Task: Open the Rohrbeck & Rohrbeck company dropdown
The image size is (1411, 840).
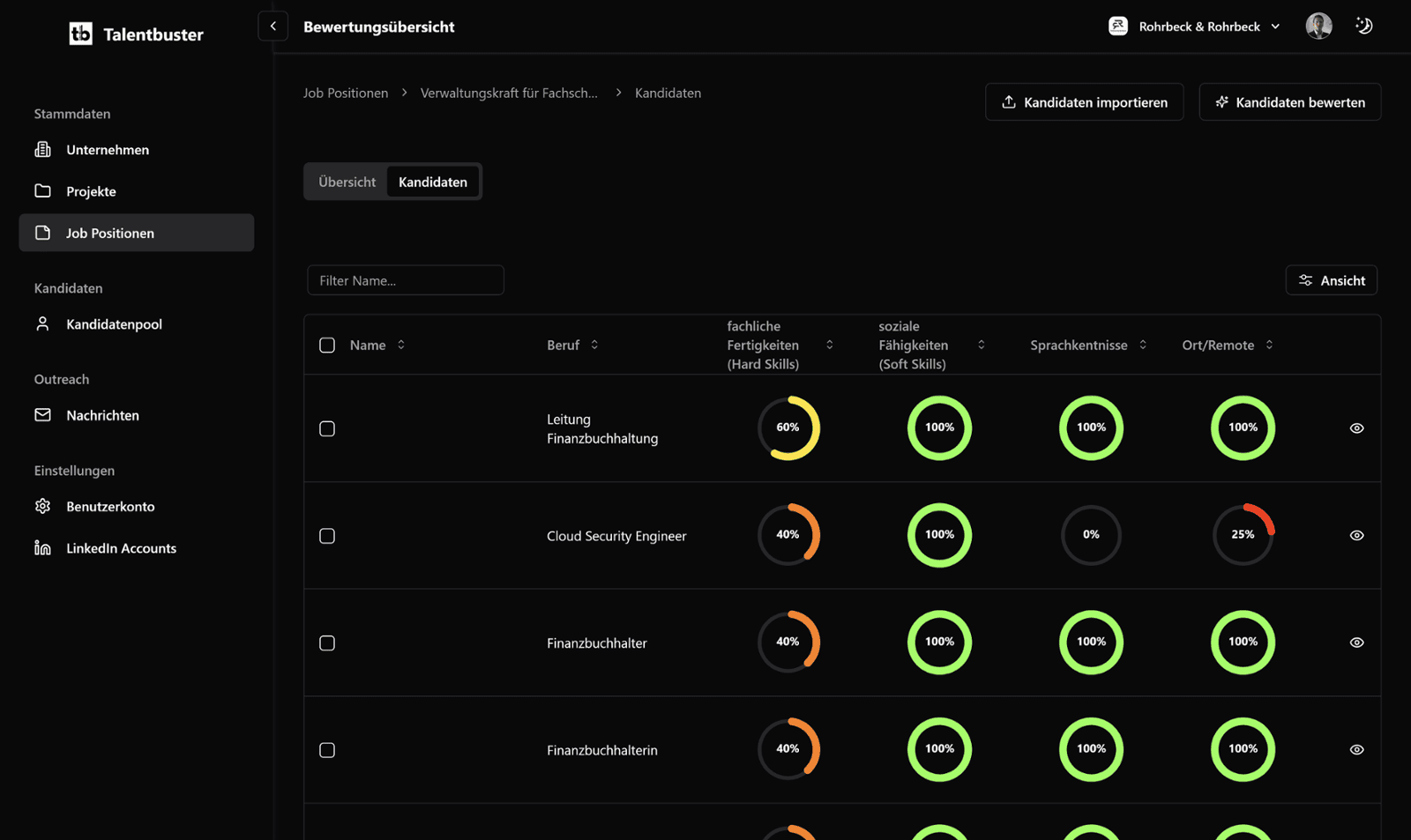Action: pos(1195,26)
